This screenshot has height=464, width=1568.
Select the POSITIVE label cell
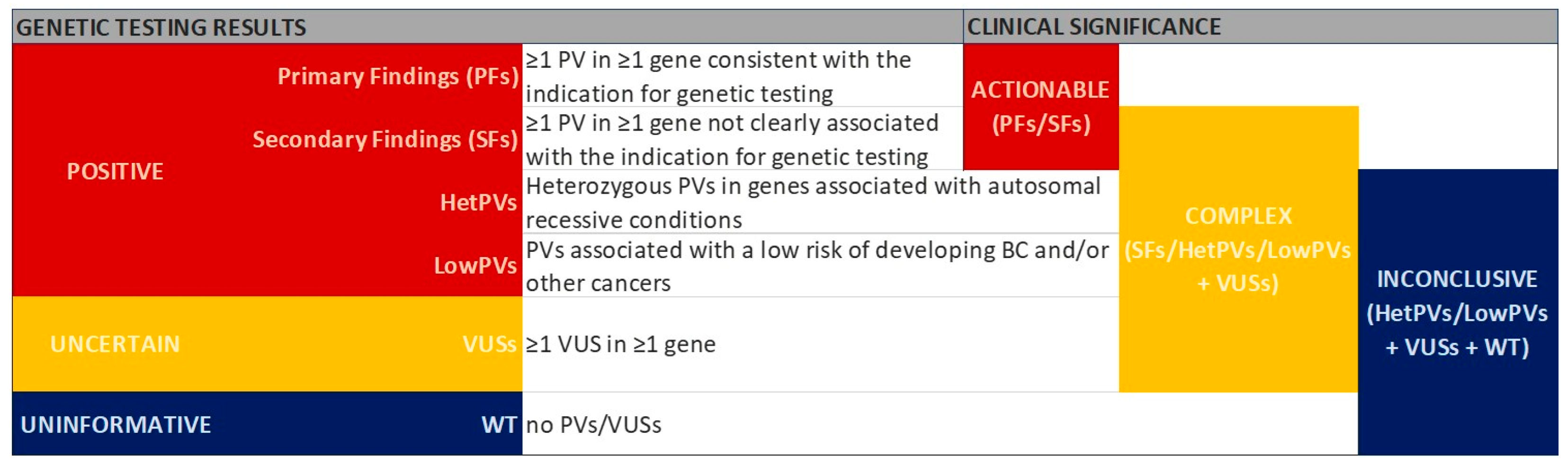(x=115, y=171)
